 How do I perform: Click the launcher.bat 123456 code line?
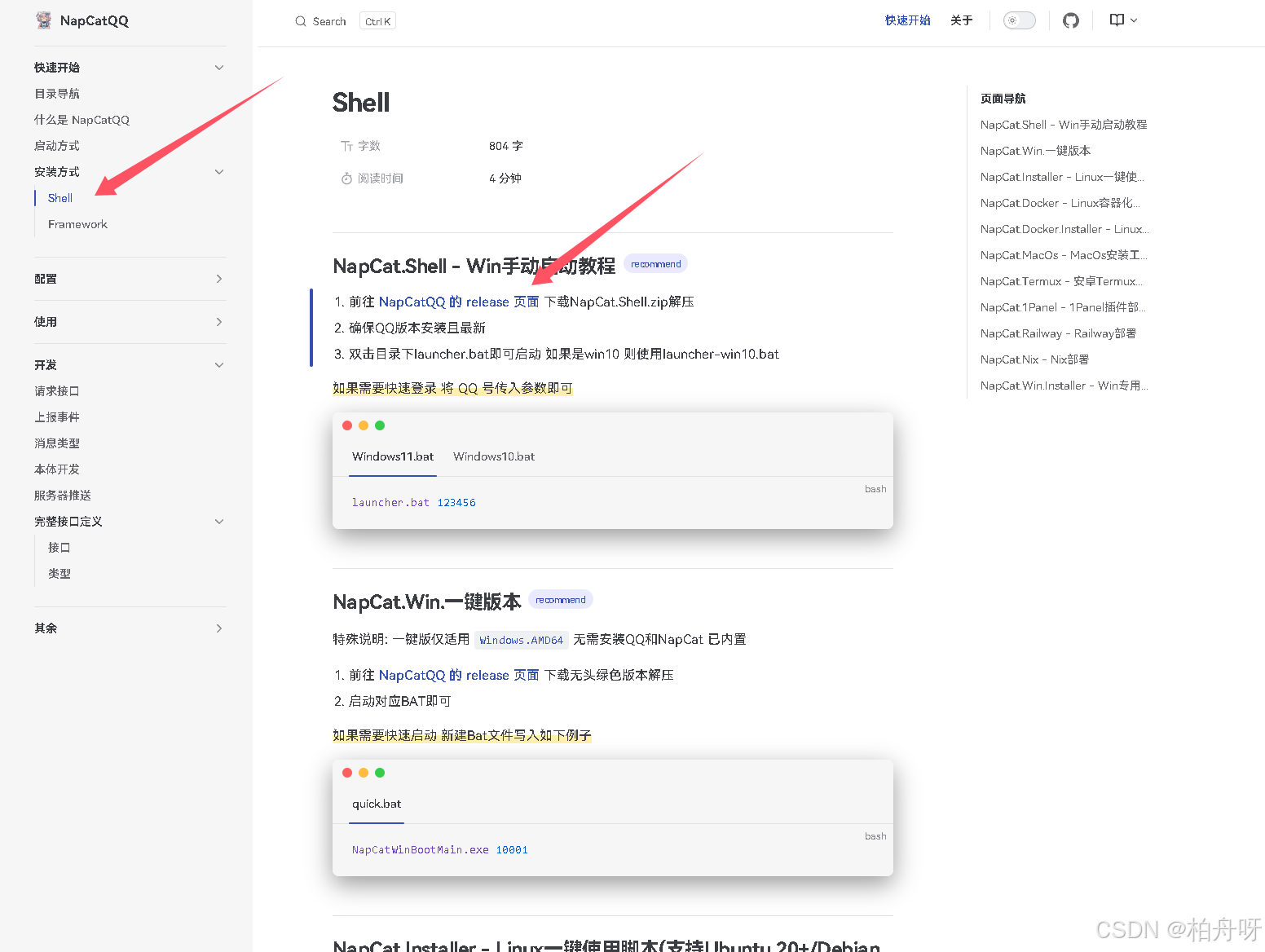(x=414, y=503)
